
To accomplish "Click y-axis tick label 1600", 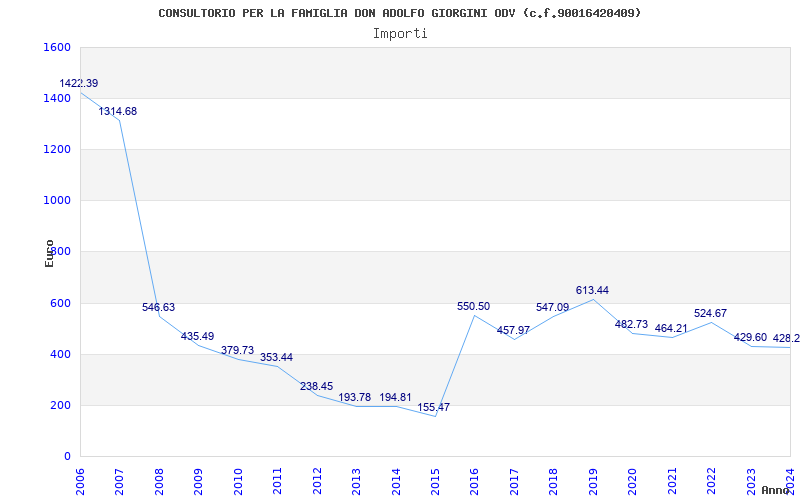I will tap(57, 47).
